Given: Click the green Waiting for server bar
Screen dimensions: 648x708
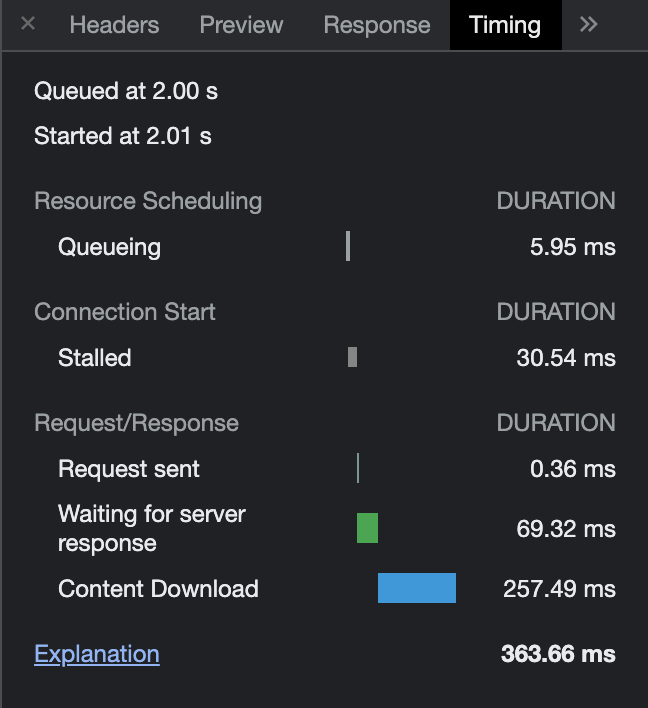Looking at the screenshot, I should coord(367,528).
